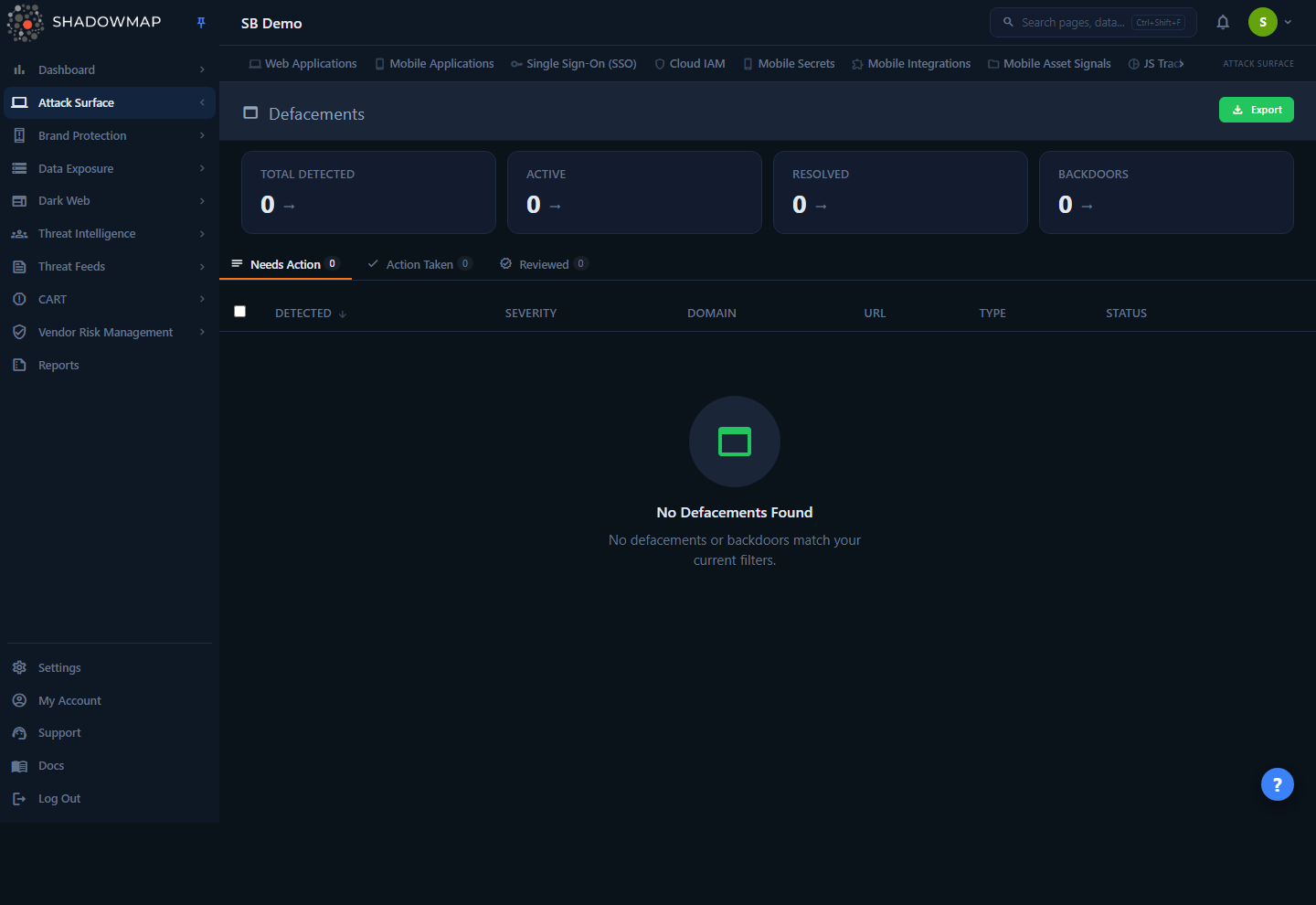The width and height of the screenshot is (1316, 905).
Task: Open the user account dropdown arrow
Action: 1288,22
